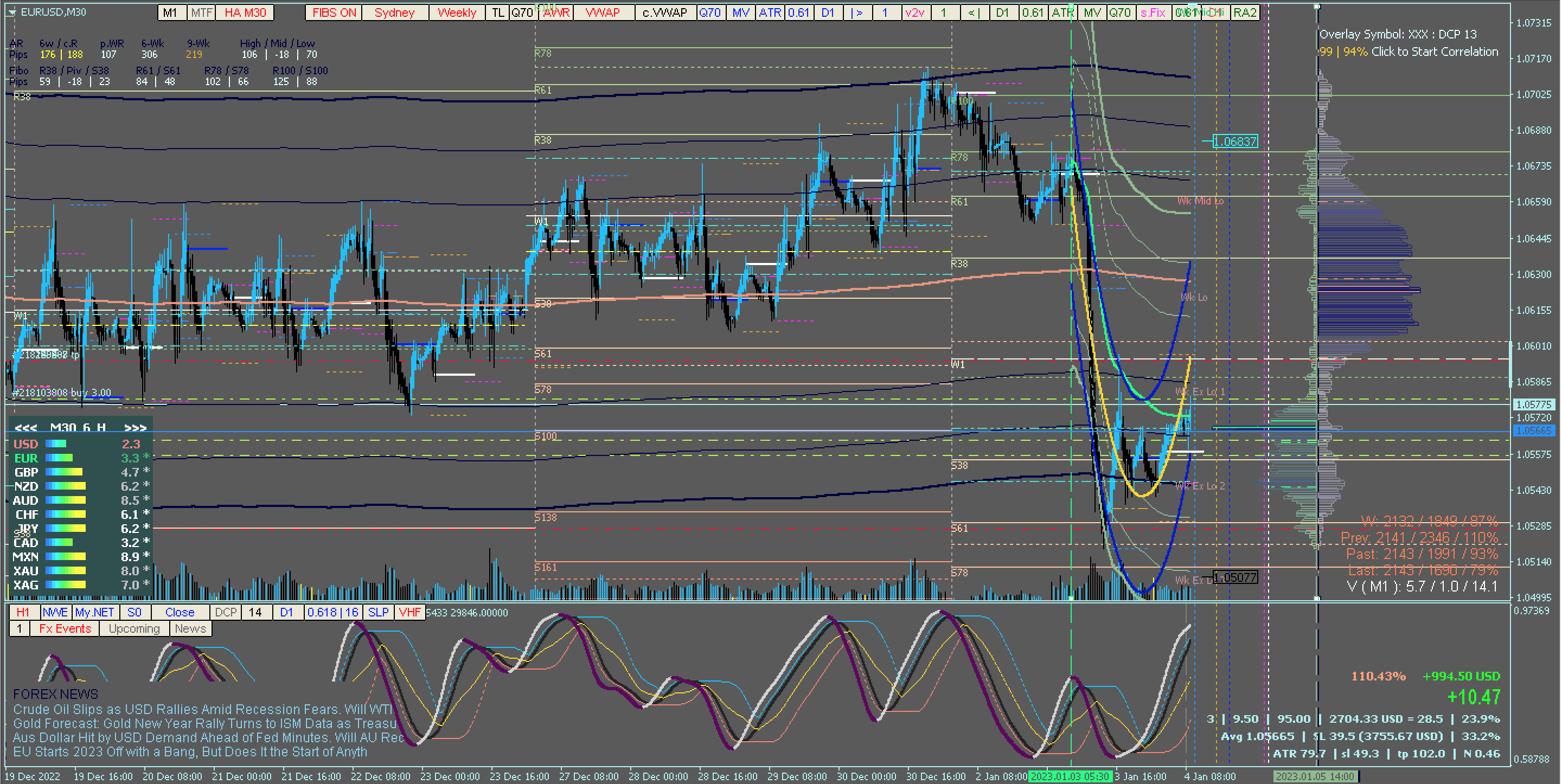Click the blue Close button in oscillator bar
The width and height of the screenshot is (1562, 784).
click(x=180, y=613)
